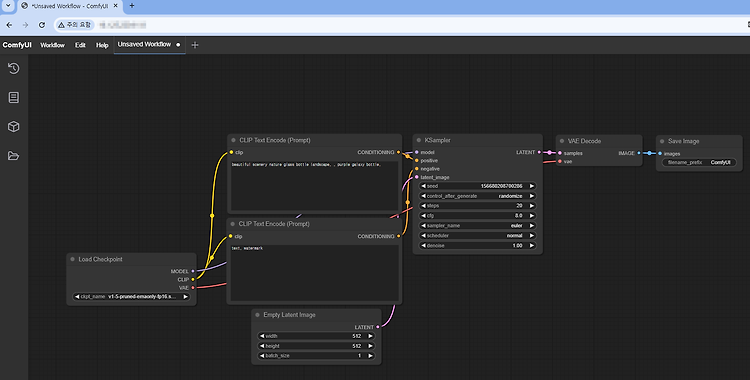This screenshot has width=750, height=380.
Task: Click the Load Checkpoint CLIP output socket
Action: (x=193, y=279)
